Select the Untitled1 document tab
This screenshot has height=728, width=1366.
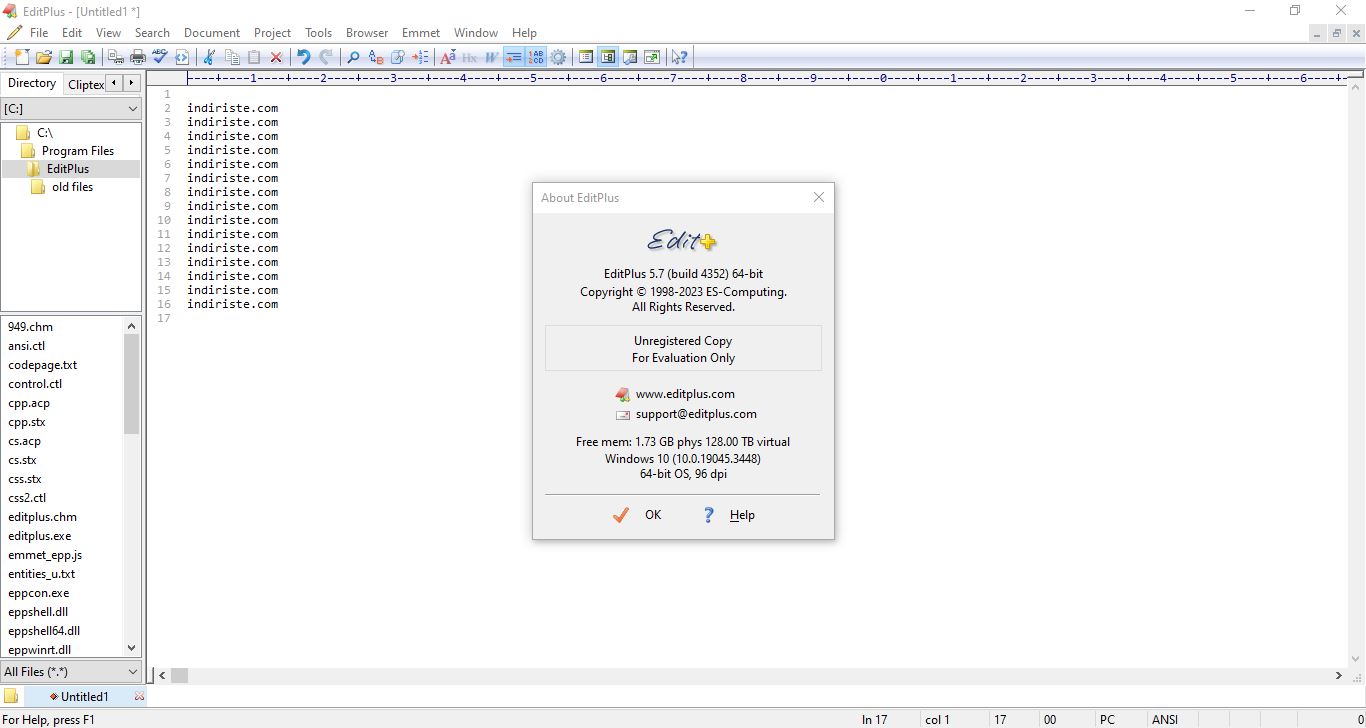point(84,696)
